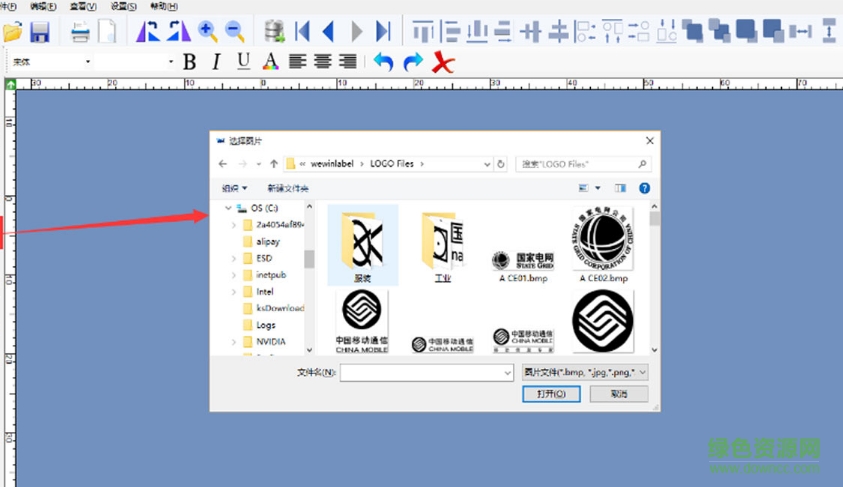Image resolution: width=843 pixels, height=487 pixels.
Task: Toggle the preview pane button
Action: tap(620, 188)
